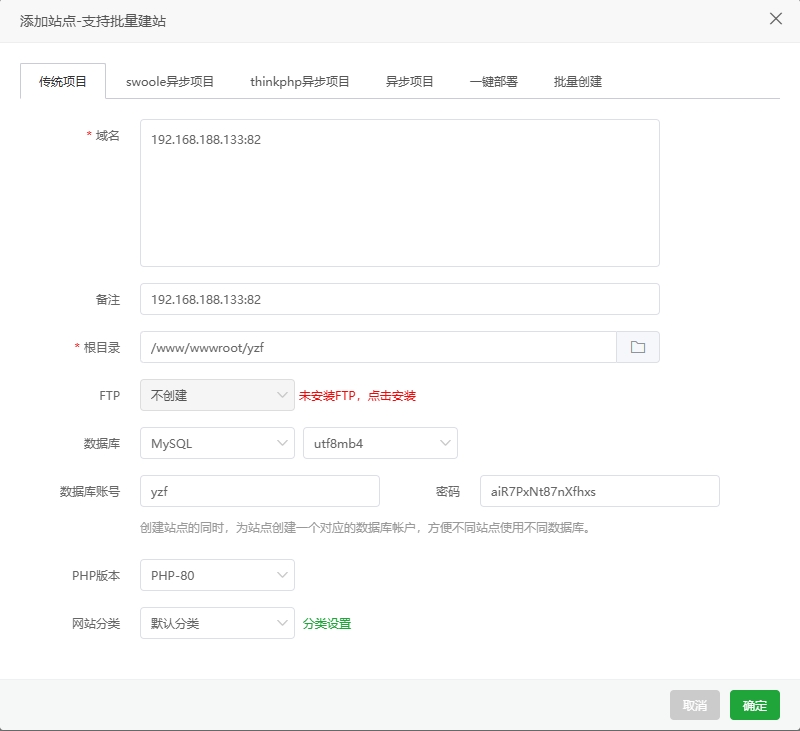Open the FTP 不创建 dropdown
The image size is (800, 731).
click(217, 395)
